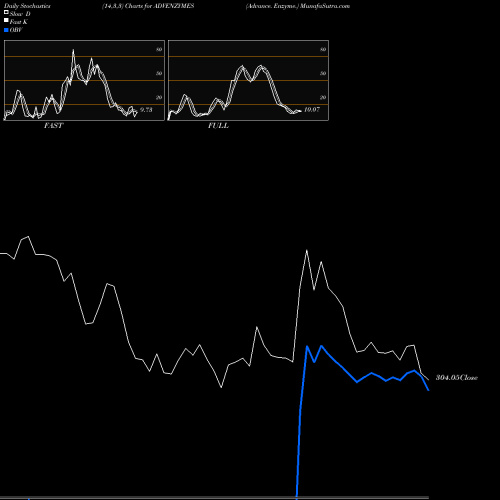Viewport: 500px width, 500px height.
Task: Click the 'OBV' legend label
Action: click(16, 30)
